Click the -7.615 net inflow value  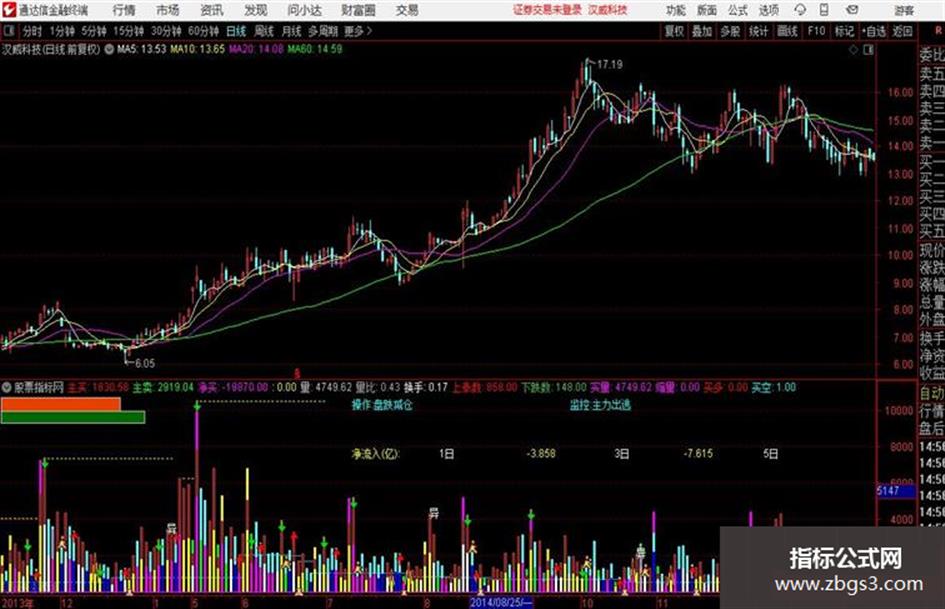pyautogui.click(x=699, y=453)
